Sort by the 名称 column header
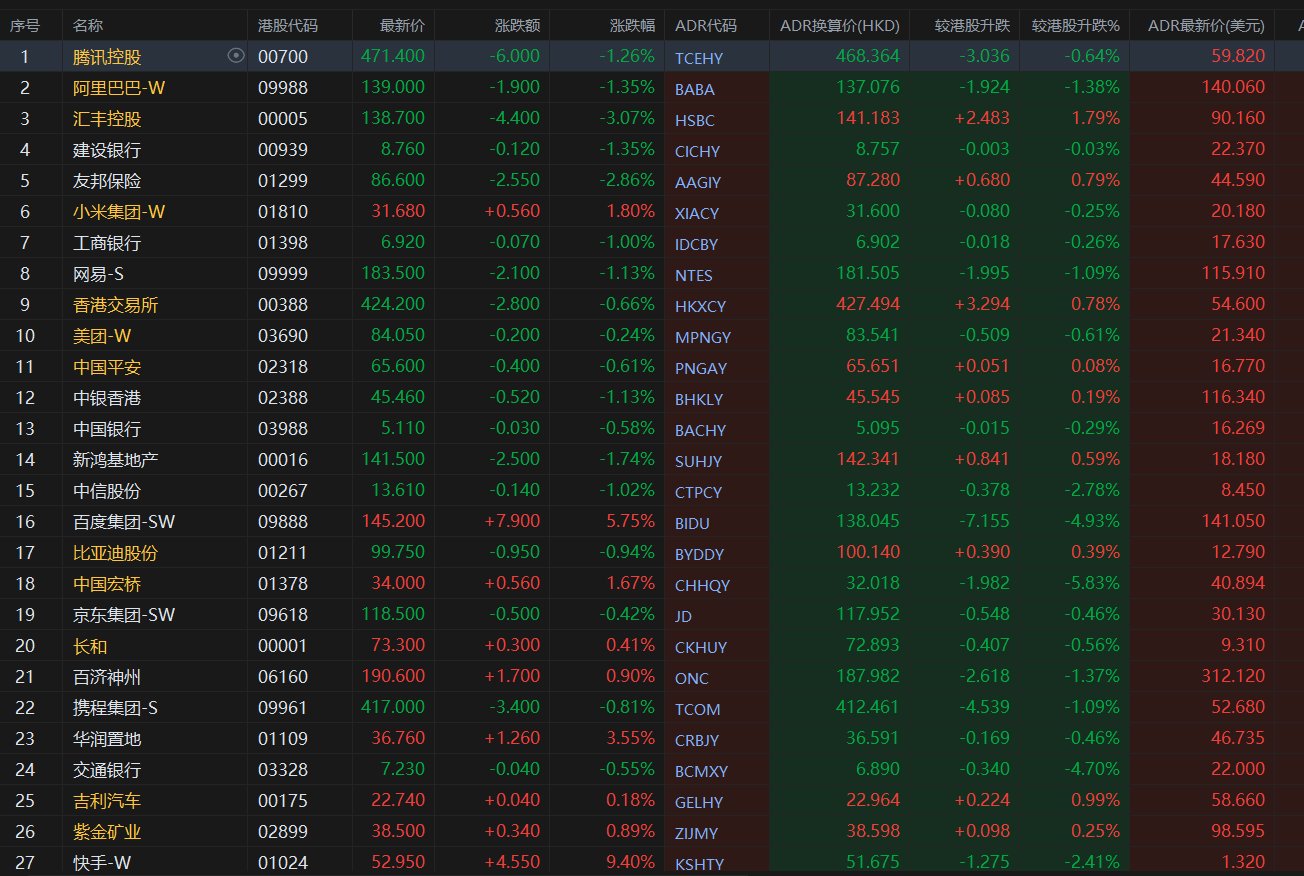Screen dimensions: 1304x876 click(x=88, y=25)
